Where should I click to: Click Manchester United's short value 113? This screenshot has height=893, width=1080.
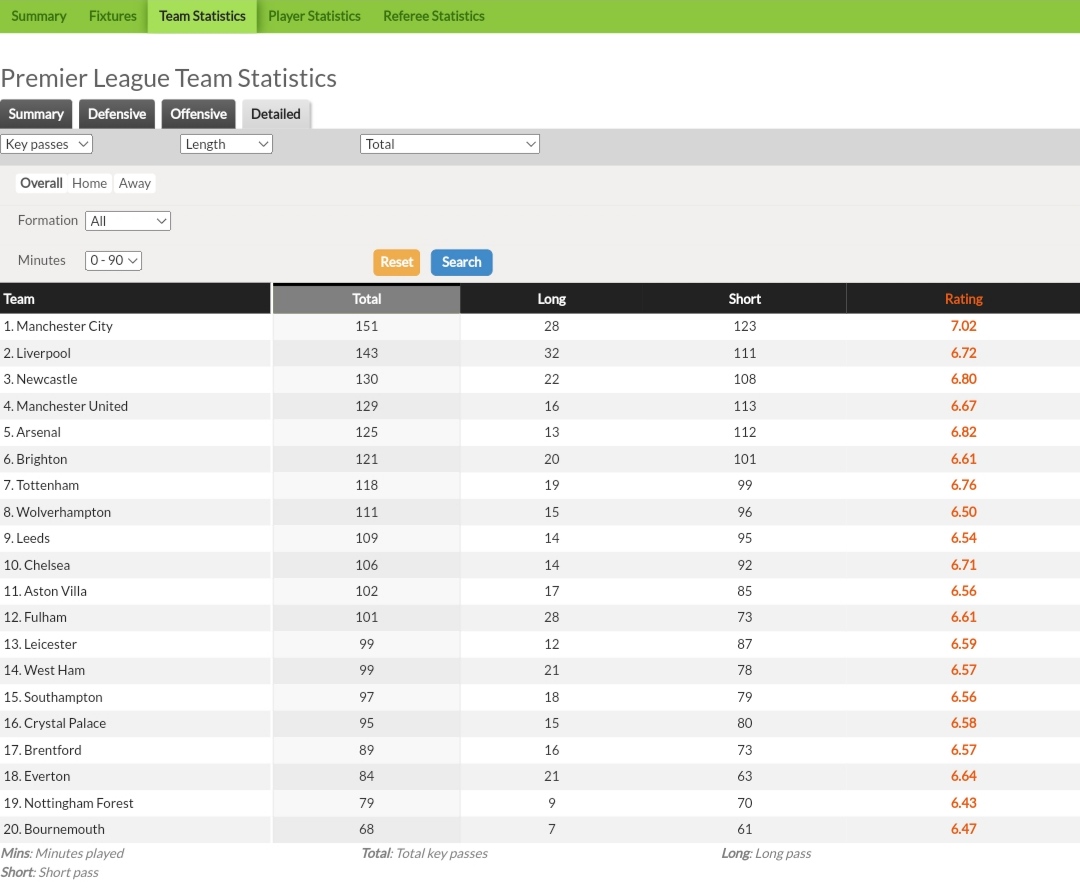[745, 406]
